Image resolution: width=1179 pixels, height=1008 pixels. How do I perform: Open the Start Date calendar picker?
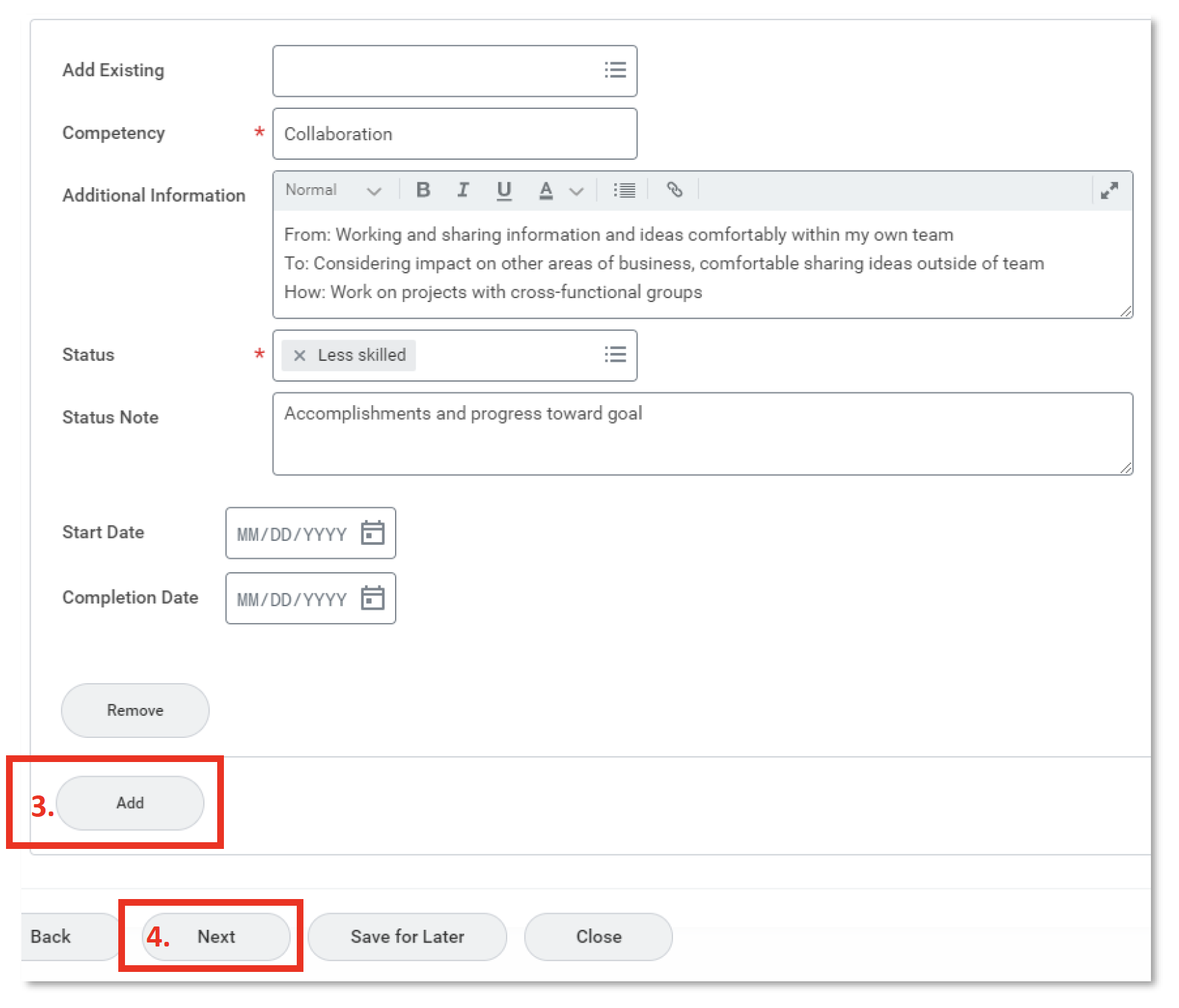pos(374,533)
